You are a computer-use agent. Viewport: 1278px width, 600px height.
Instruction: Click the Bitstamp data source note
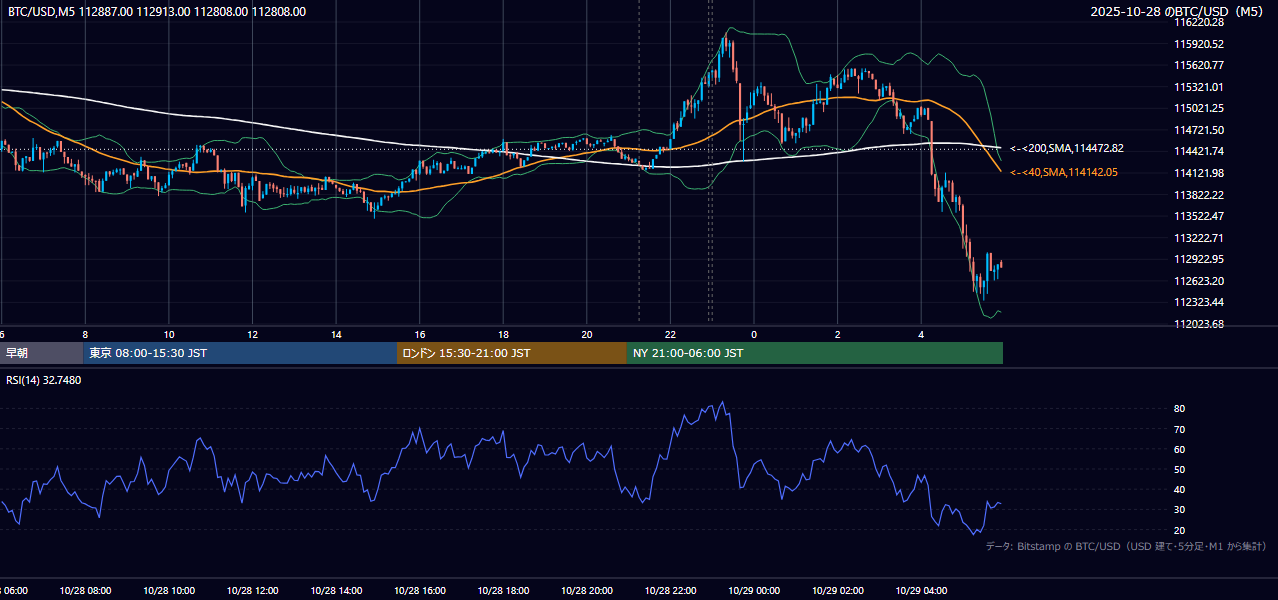(1126, 546)
